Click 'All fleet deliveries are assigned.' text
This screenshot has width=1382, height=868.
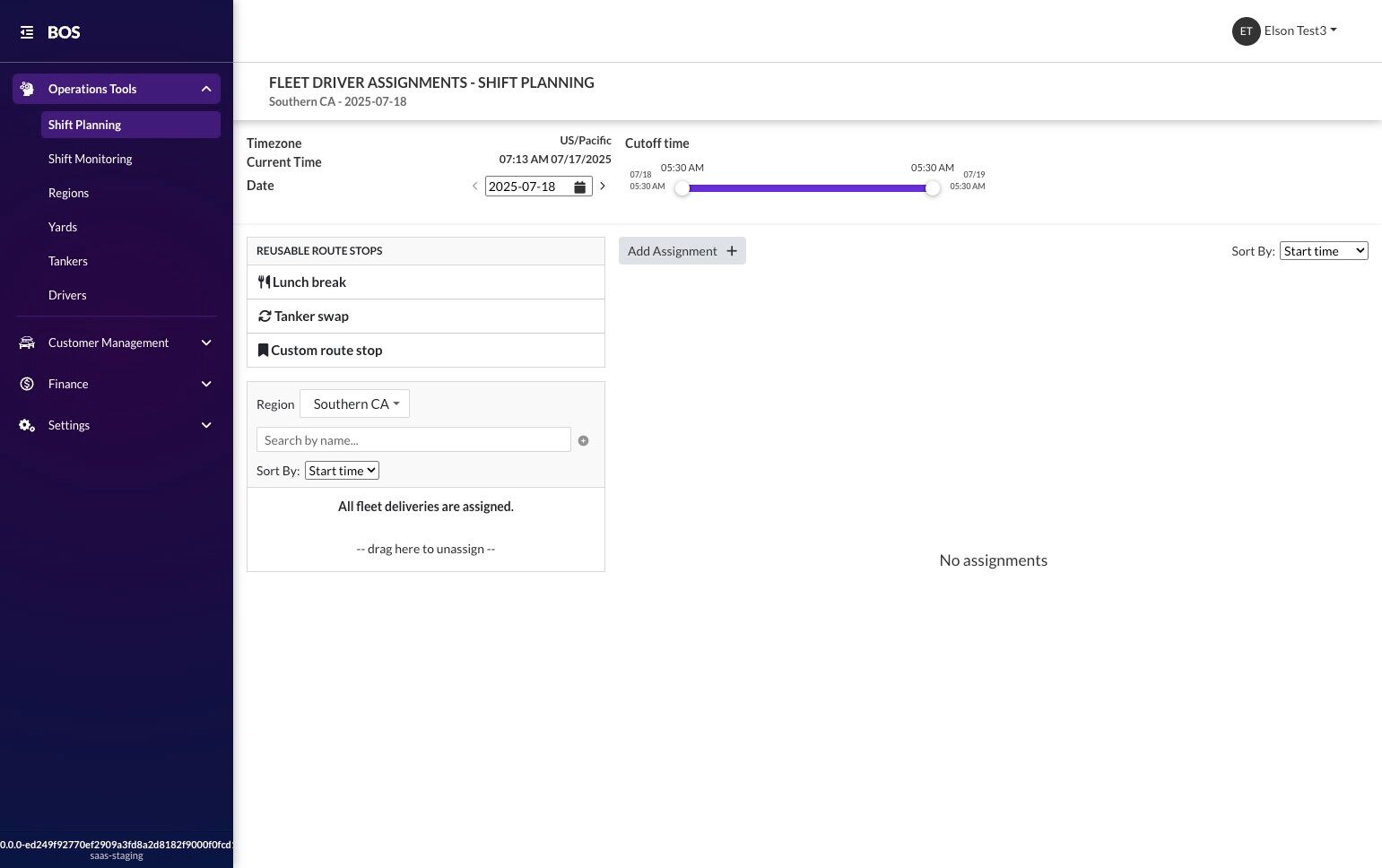[x=426, y=507]
